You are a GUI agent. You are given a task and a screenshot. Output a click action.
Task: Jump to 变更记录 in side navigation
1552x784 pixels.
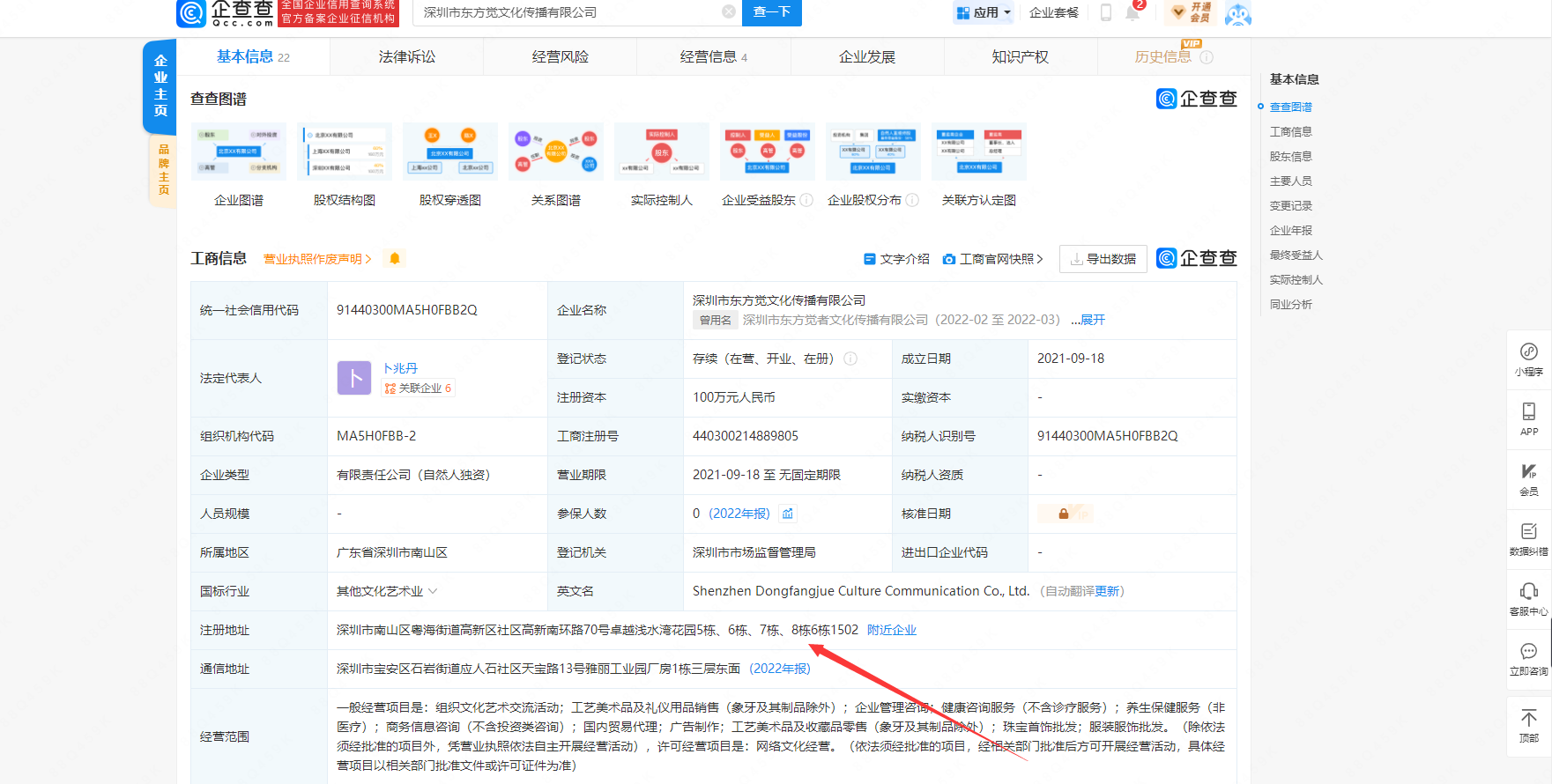click(x=1291, y=205)
